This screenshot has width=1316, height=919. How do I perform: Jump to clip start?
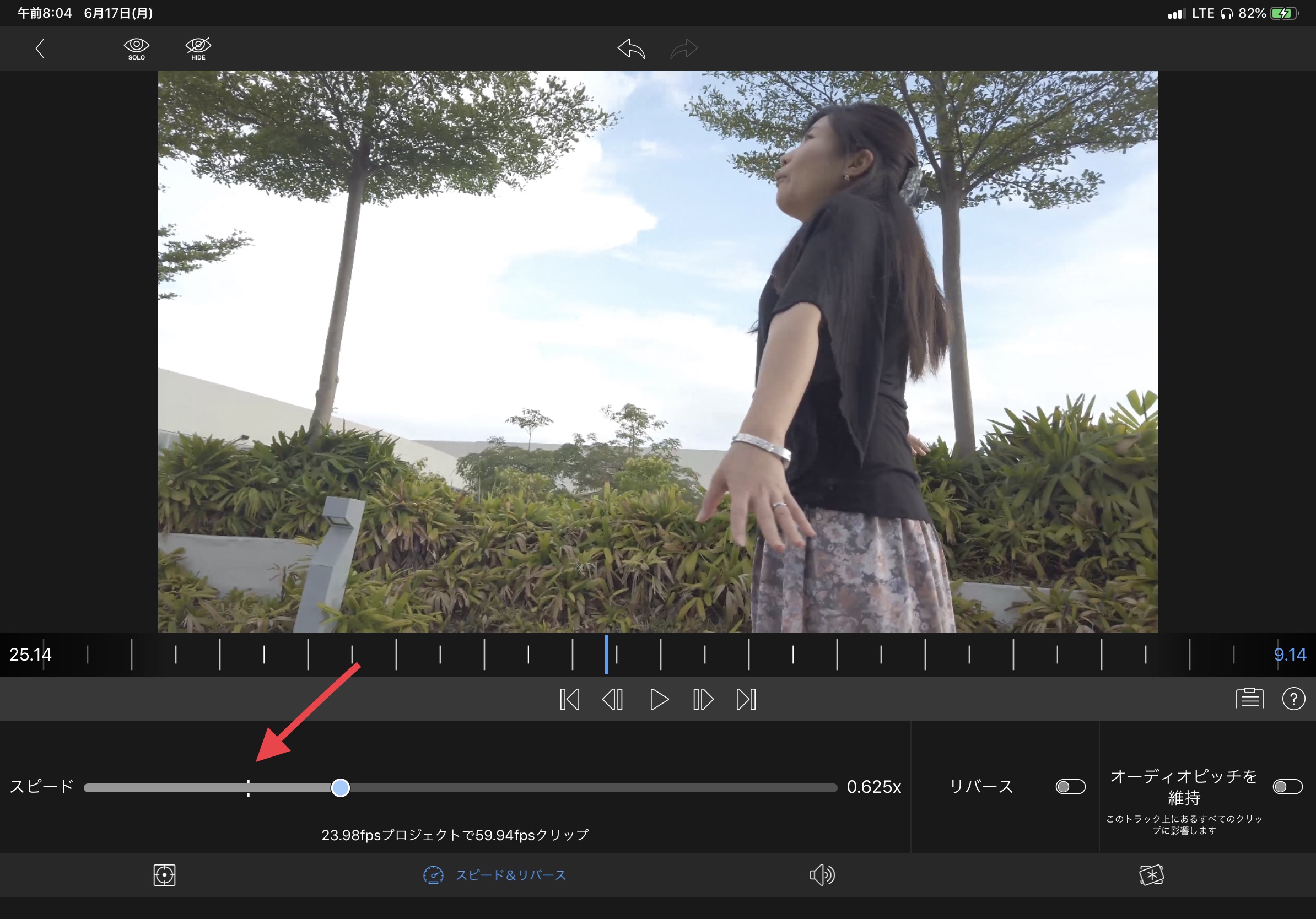coord(569,699)
